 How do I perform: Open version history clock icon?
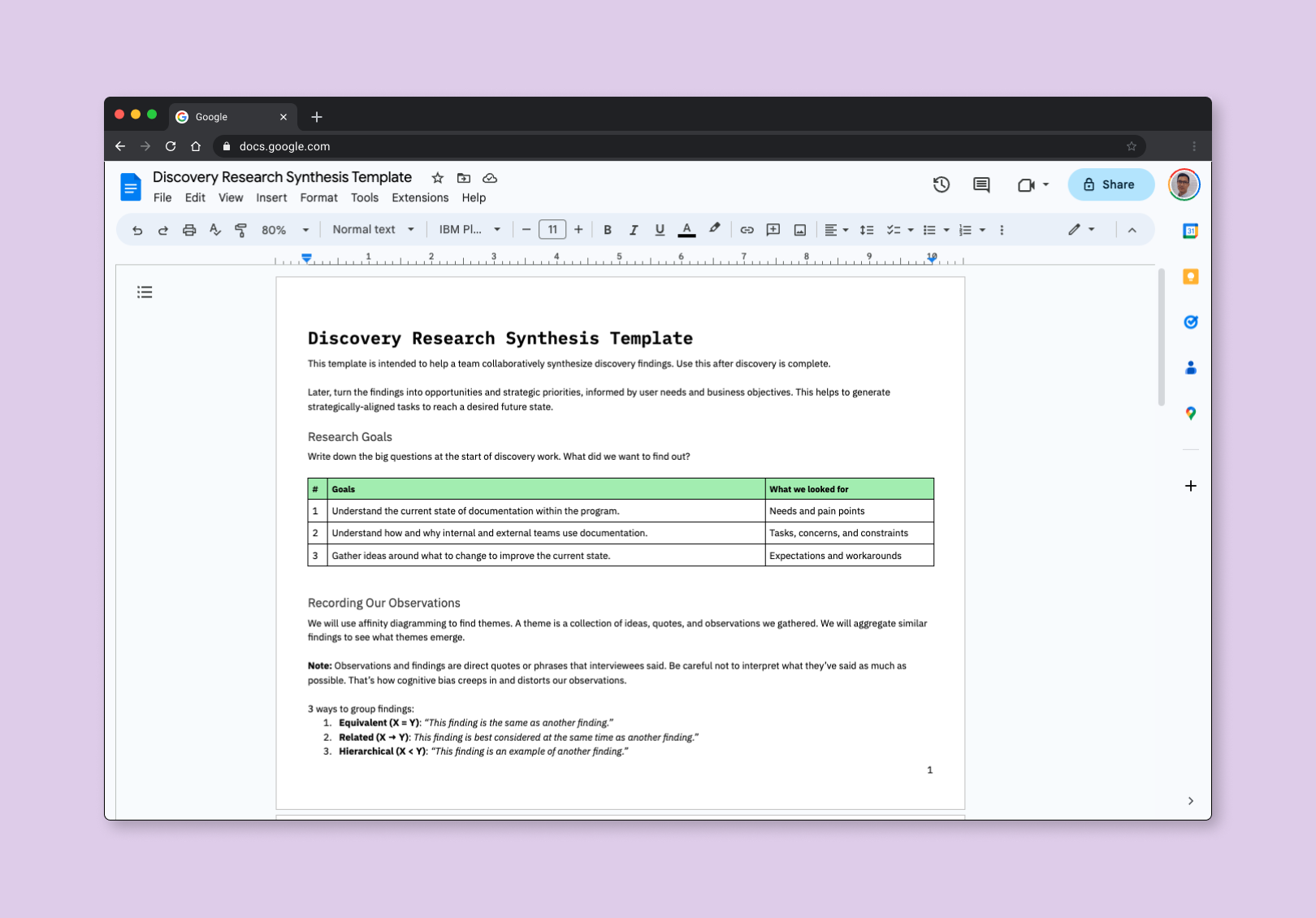(941, 184)
